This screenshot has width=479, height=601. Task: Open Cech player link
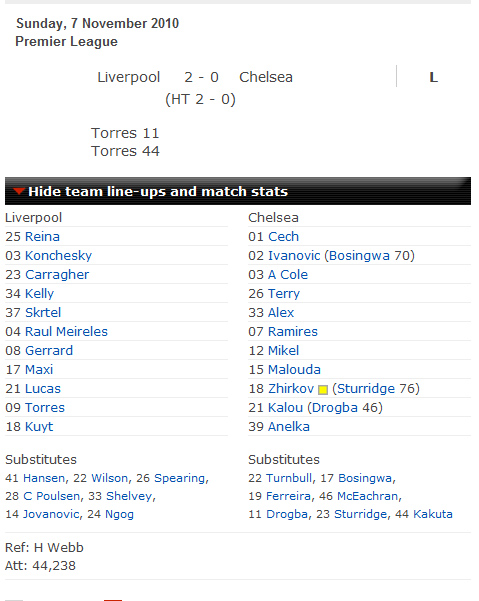(283, 236)
